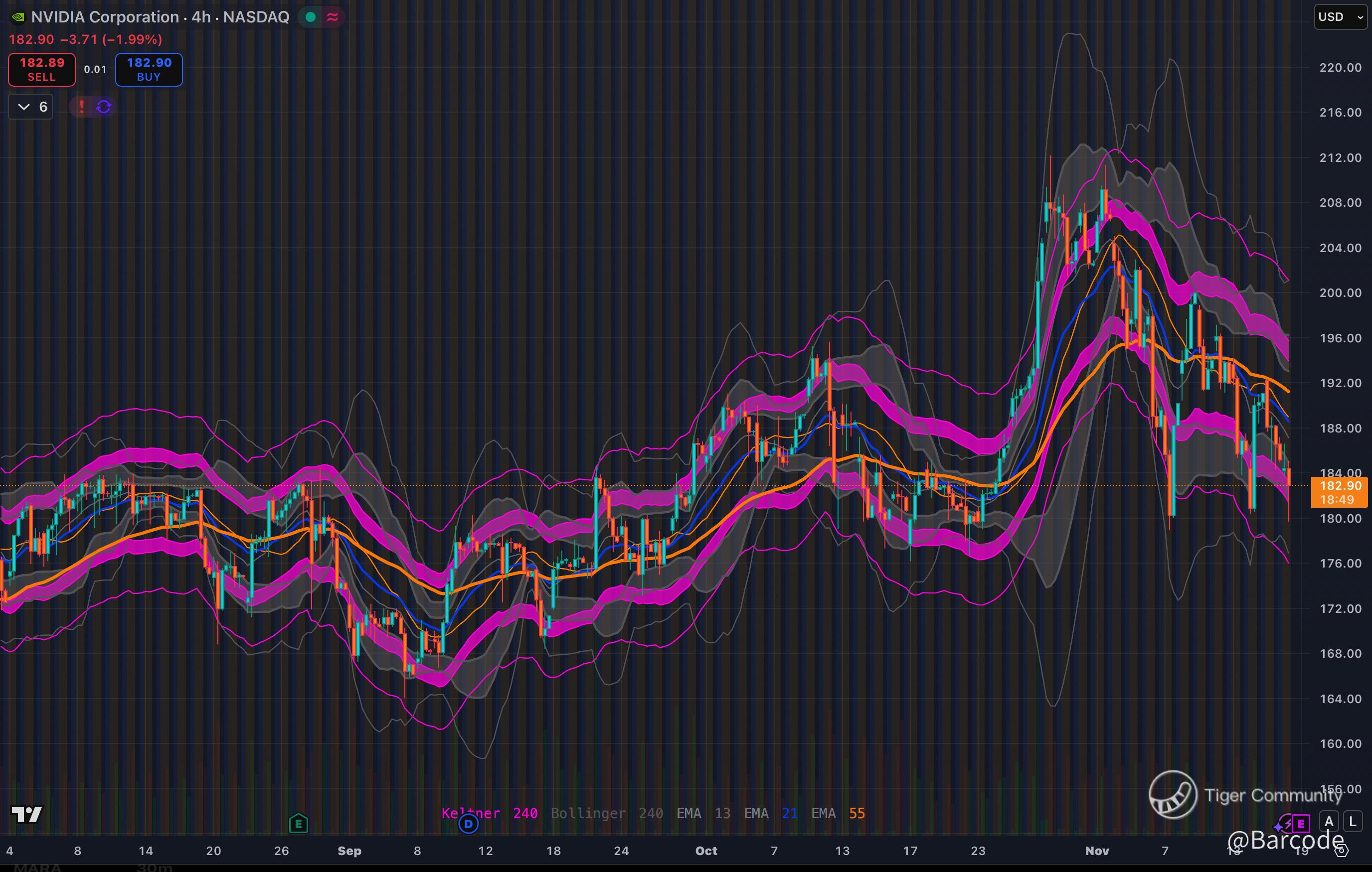The image size is (1372, 872).
Task: Click the 182.89 SELL button
Action: point(41,69)
